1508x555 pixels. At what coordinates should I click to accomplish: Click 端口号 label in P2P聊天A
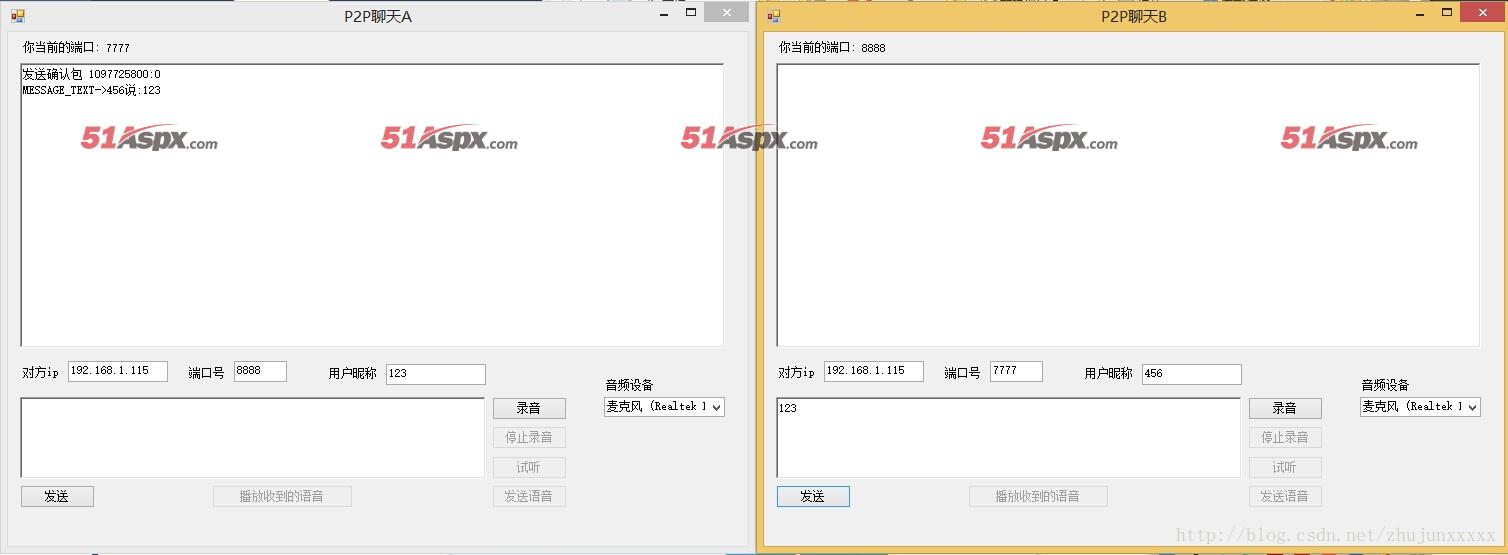click(x=206, y=373)
